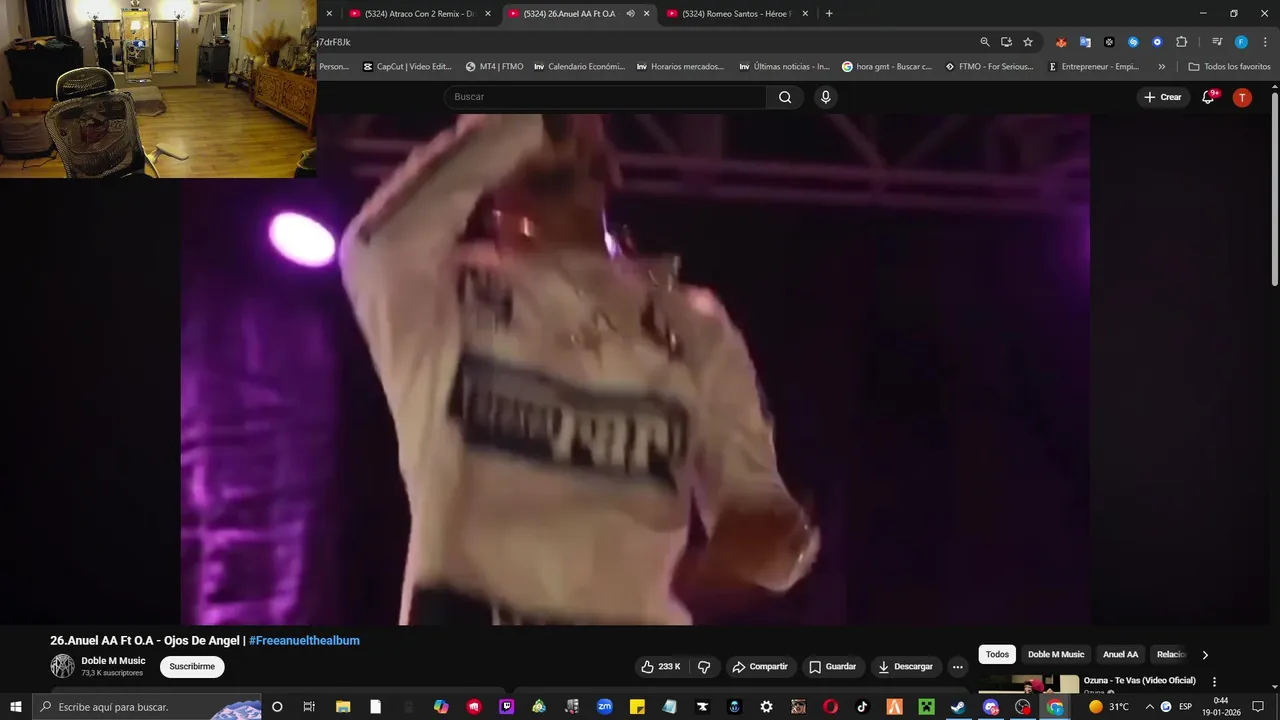
Task: Like the video with thumbs up 233 K
Action: 660,667
